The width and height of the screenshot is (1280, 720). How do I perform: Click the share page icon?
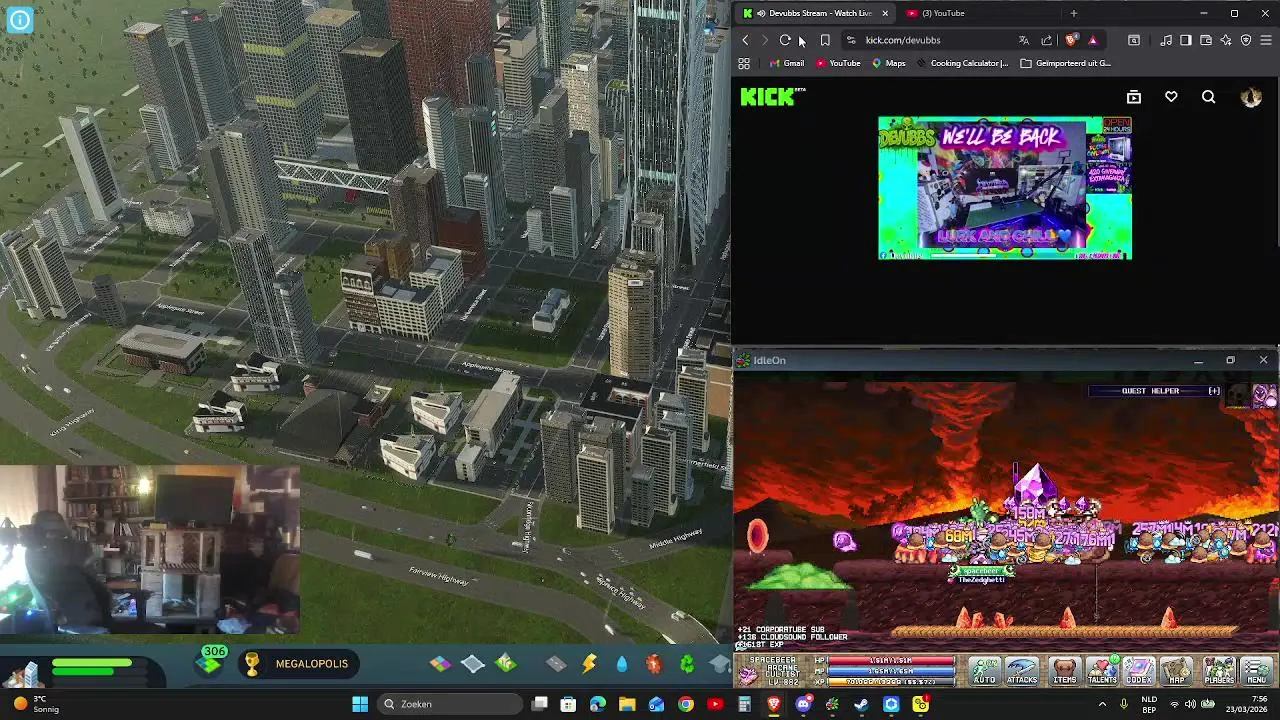point(1046,40)
